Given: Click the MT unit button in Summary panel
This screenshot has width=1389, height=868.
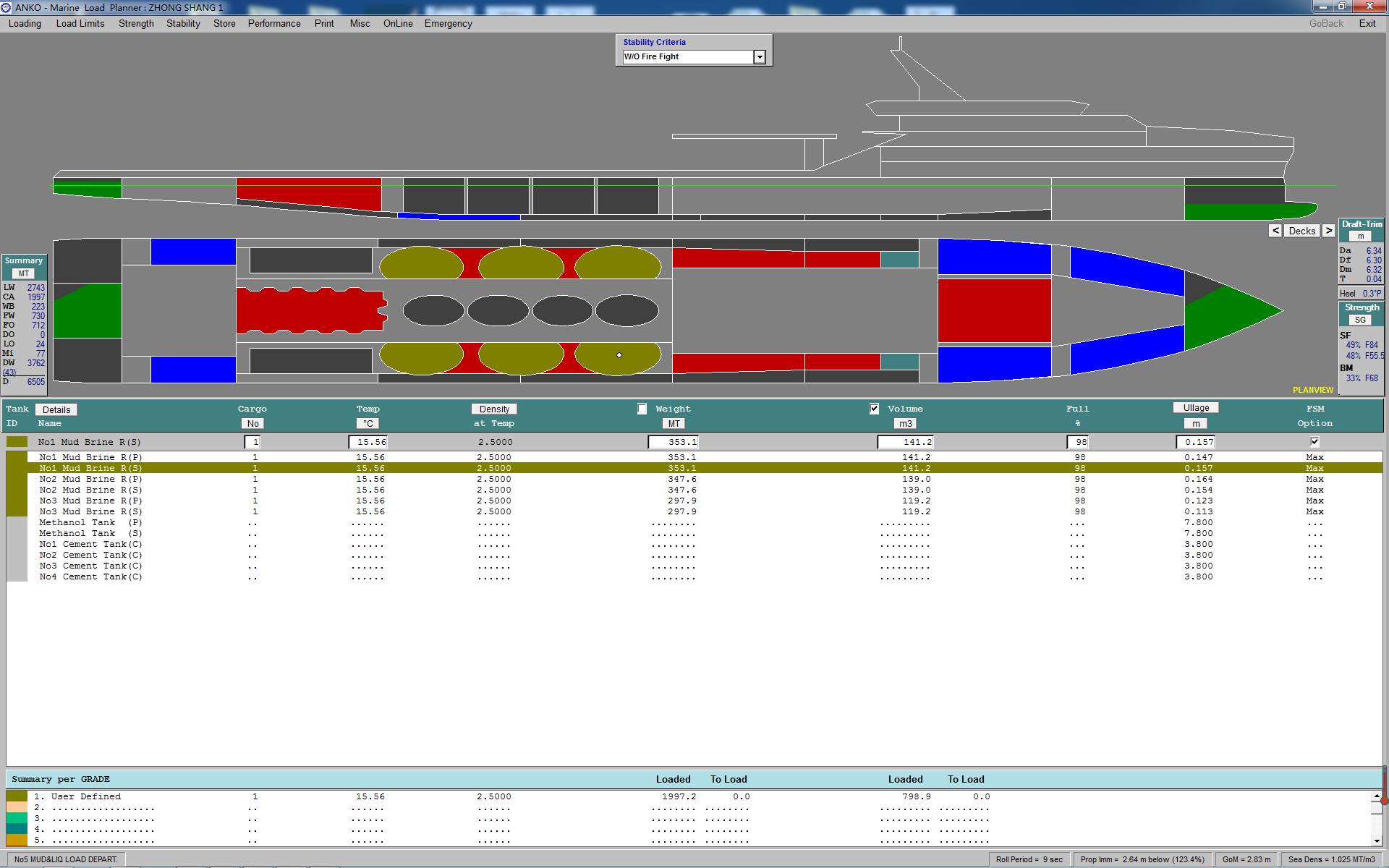Looking at the screenshot, I should tap(23, 273).
